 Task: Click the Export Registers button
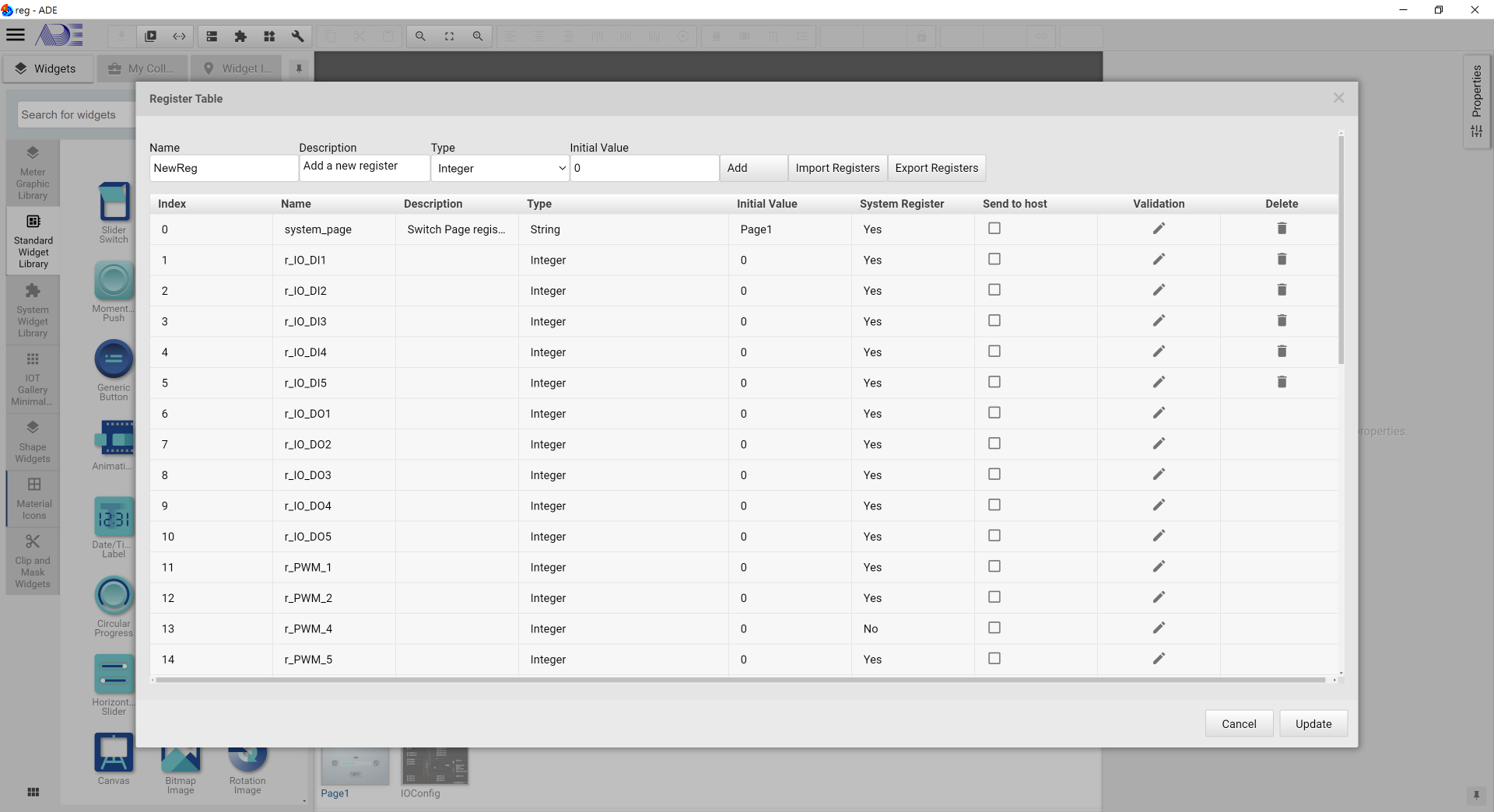pos(936,168)
